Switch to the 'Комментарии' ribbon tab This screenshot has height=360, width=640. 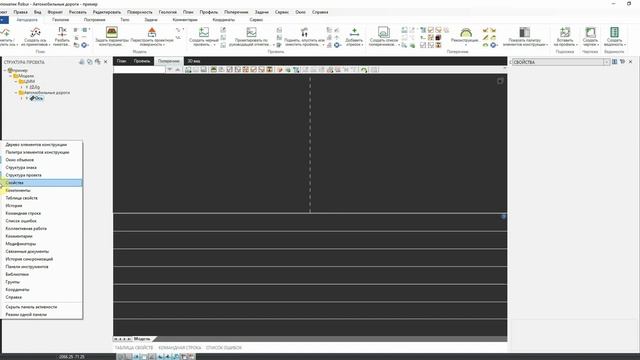click(185, 20)
